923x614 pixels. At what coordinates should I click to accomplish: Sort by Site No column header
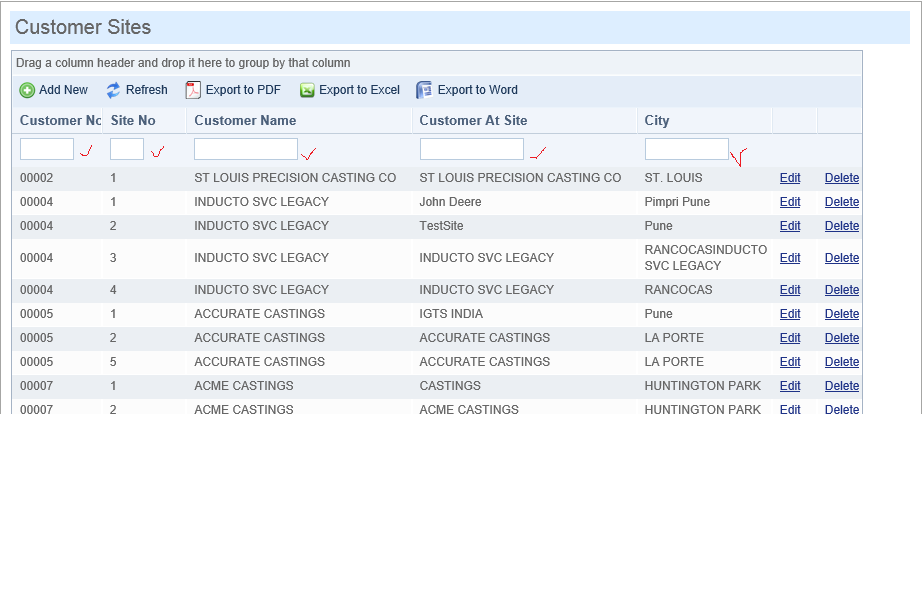(133, 121)
